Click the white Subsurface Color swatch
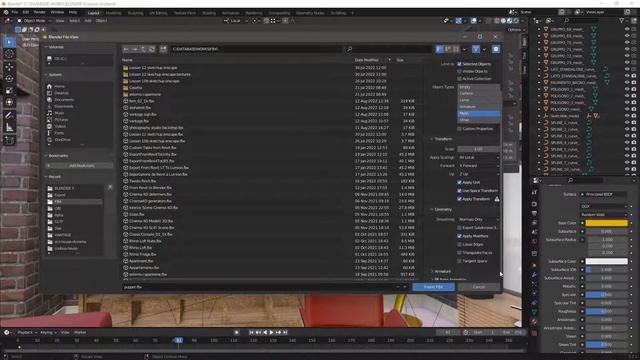This screenshot has width=640, height=360. click(607, 261)
